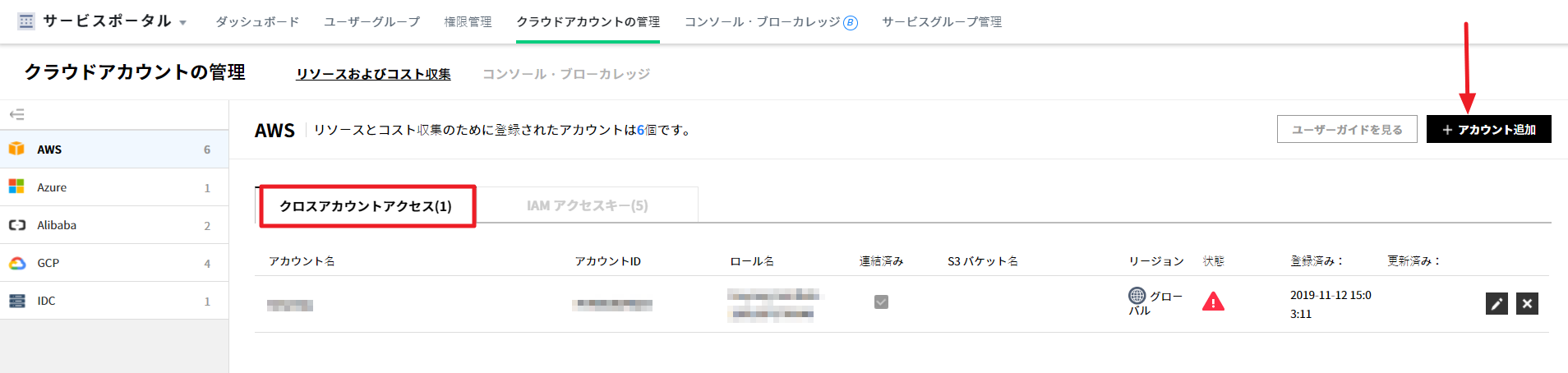Screen dimensions: 1568x373
Task: Open the リソースおよびコスト収集 link
Action: pos(373,74)
